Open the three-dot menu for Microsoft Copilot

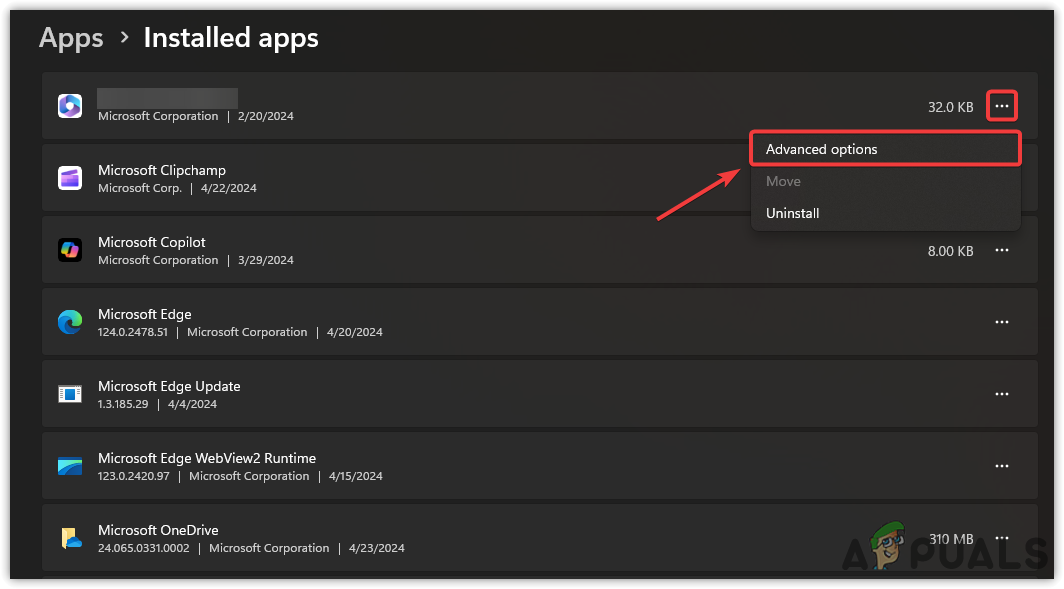coord(1002,251)
